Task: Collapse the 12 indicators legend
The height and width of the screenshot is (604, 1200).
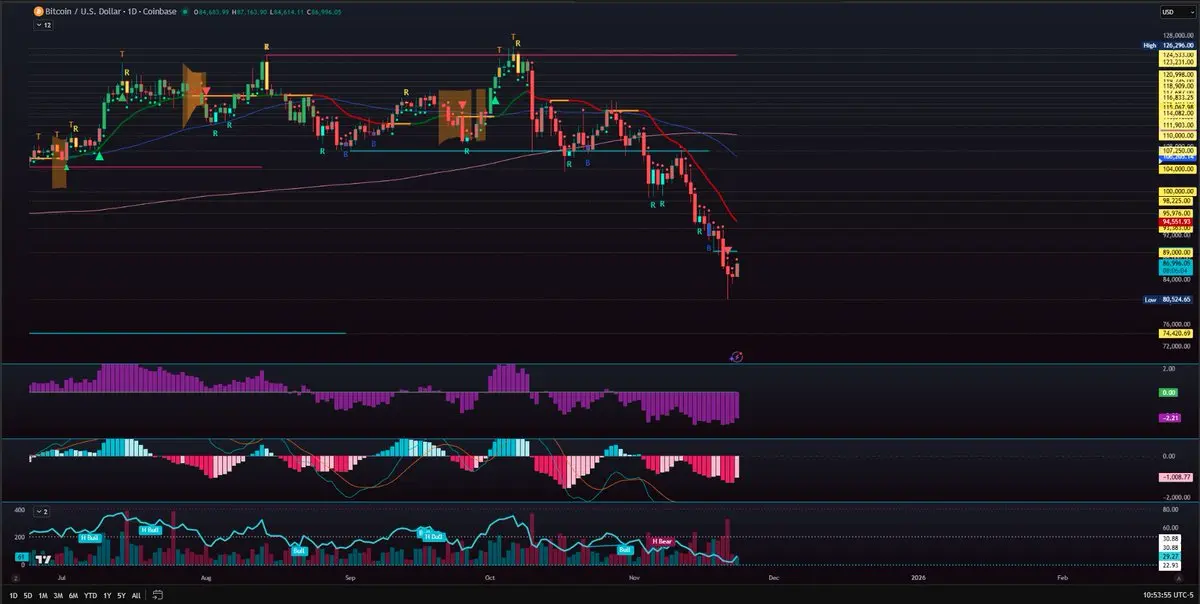Action: pyautogui.click(x=43, y=25)
